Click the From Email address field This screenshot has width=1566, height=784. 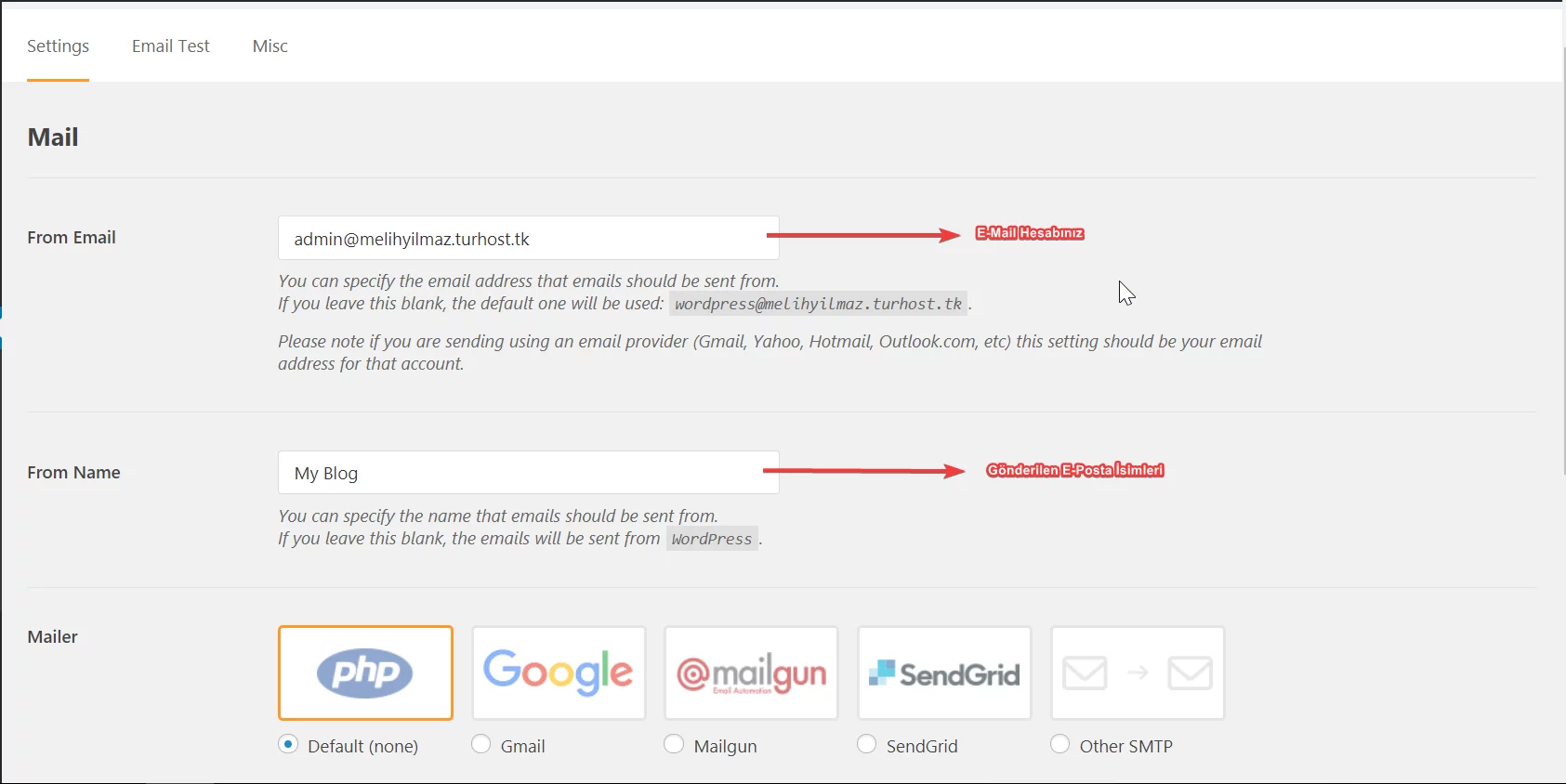point(528,239)
